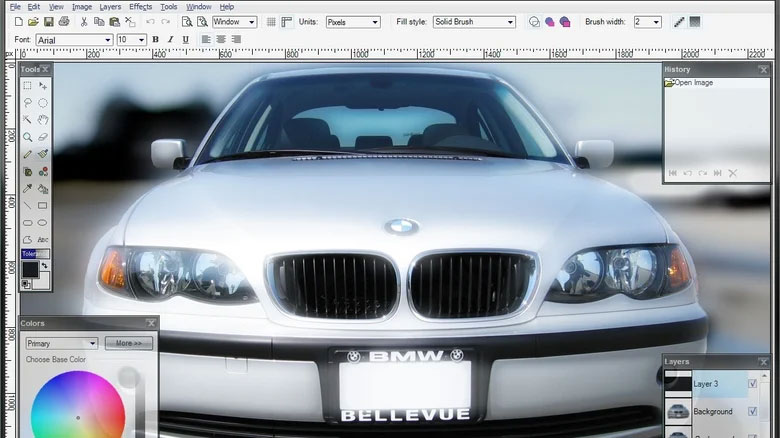
Task: Align text to the right
Action: click(x=236, y=39)
